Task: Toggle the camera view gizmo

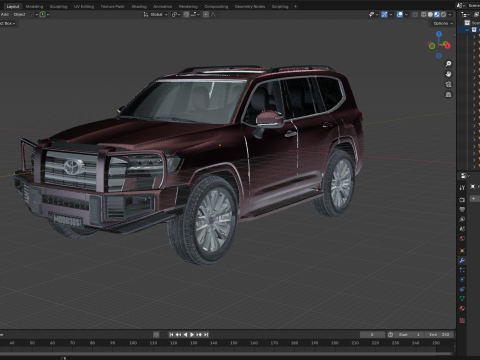Action: tap(448, 84)
